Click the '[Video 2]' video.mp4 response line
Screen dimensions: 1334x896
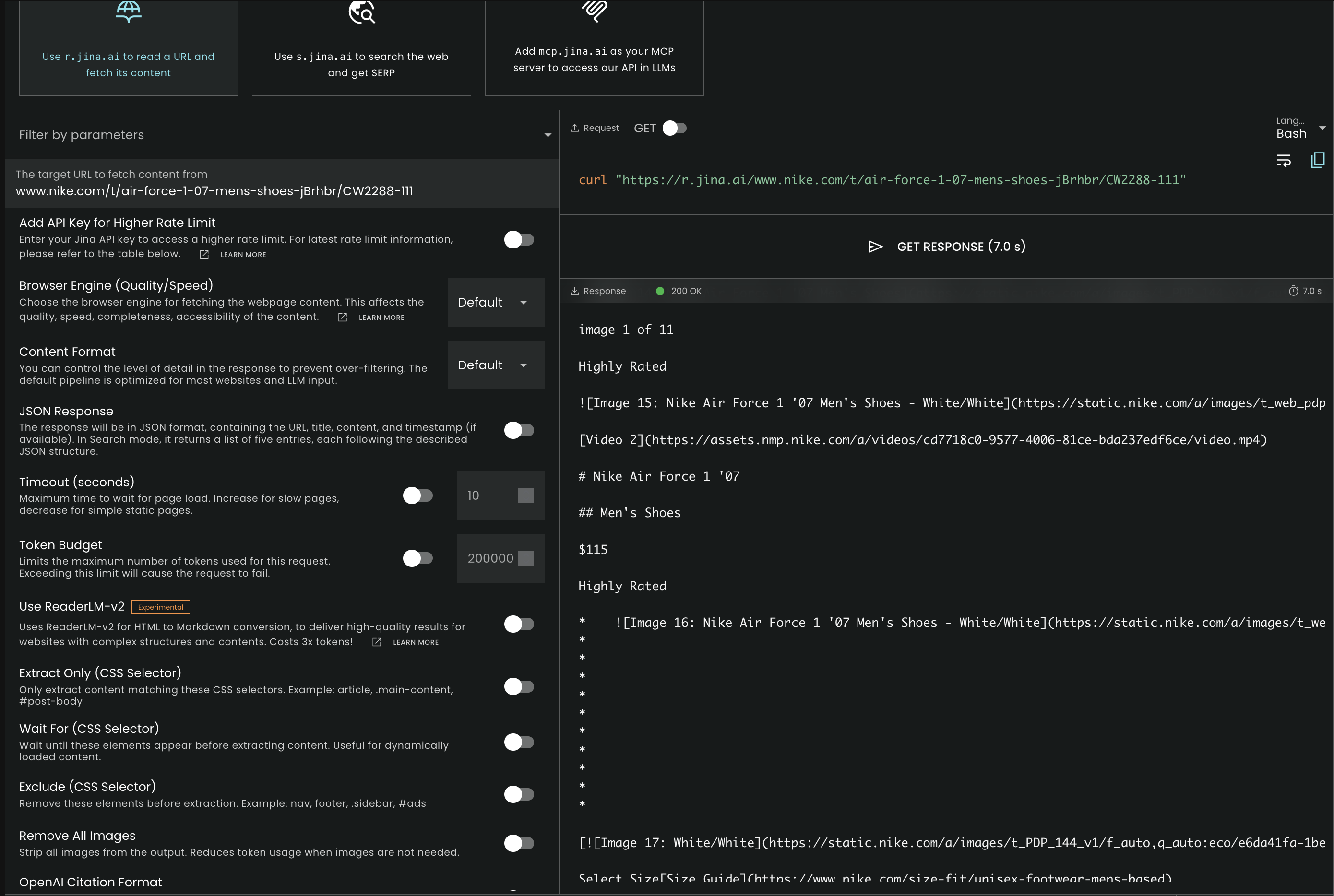point(922,440)
